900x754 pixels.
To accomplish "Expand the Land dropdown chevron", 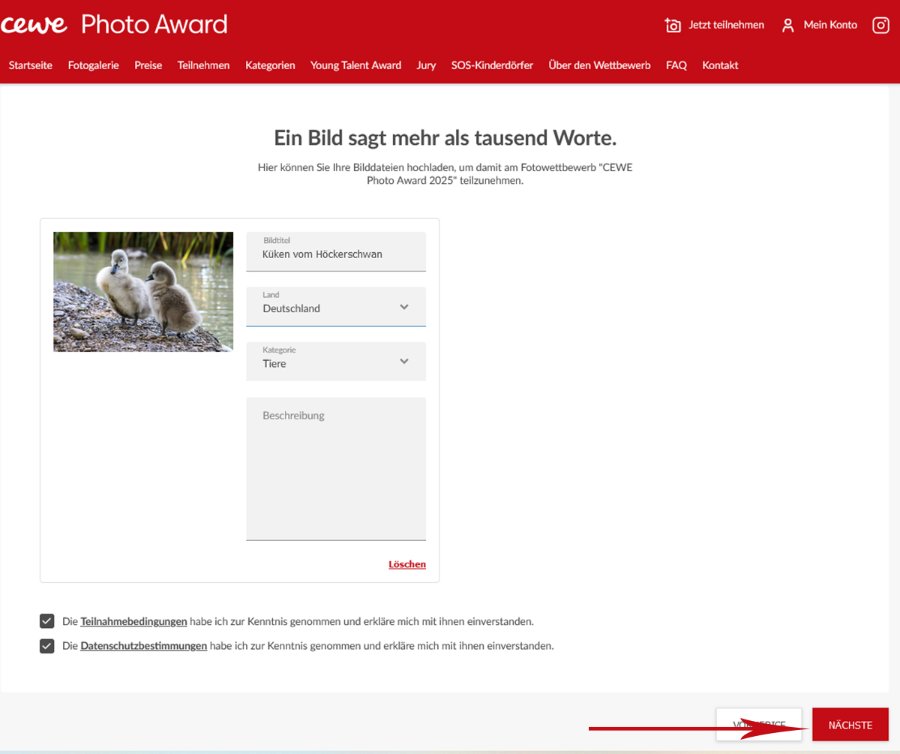I will [x=404, y=307].
